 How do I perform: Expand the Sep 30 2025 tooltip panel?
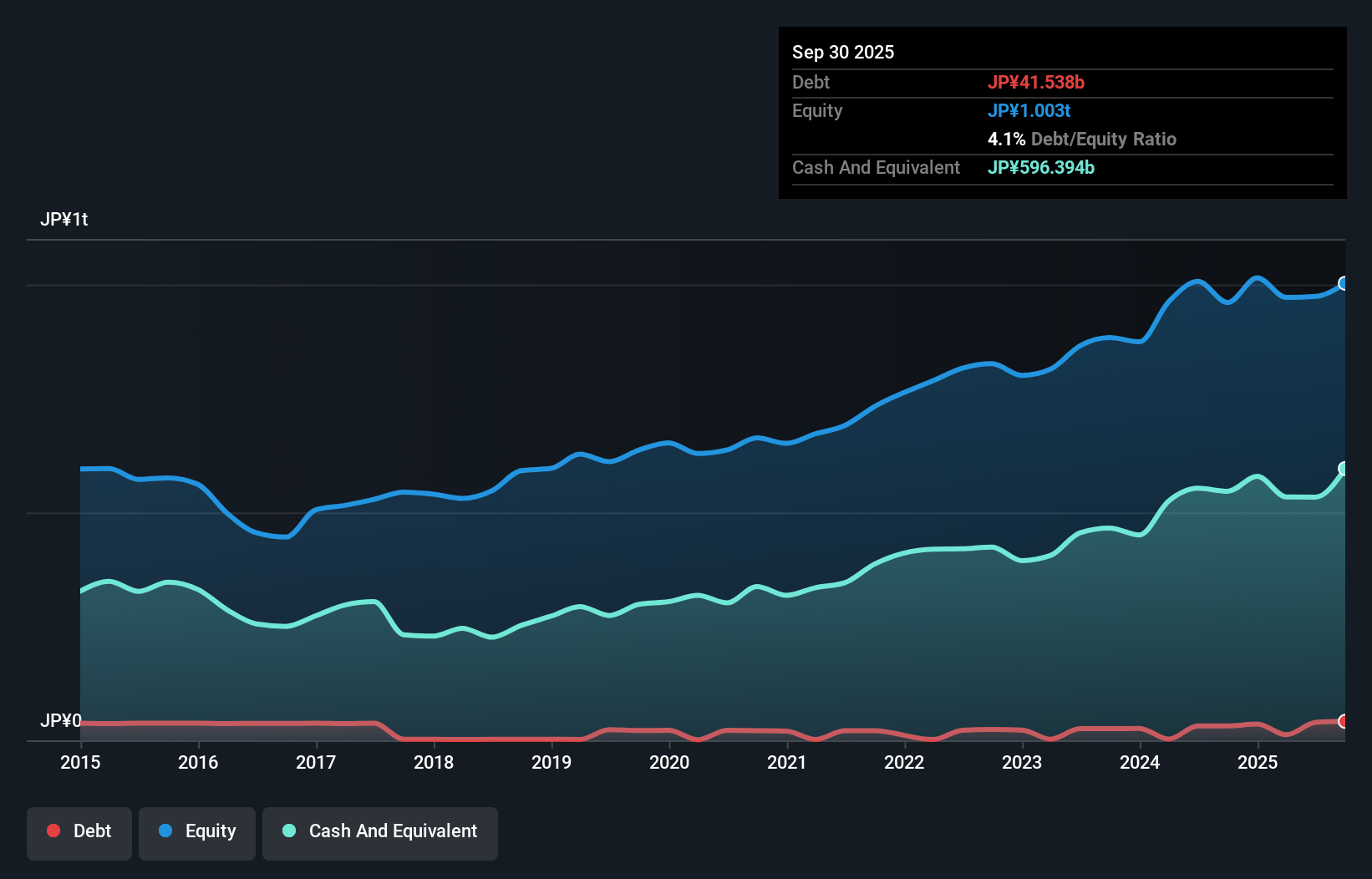click(843, 52)
